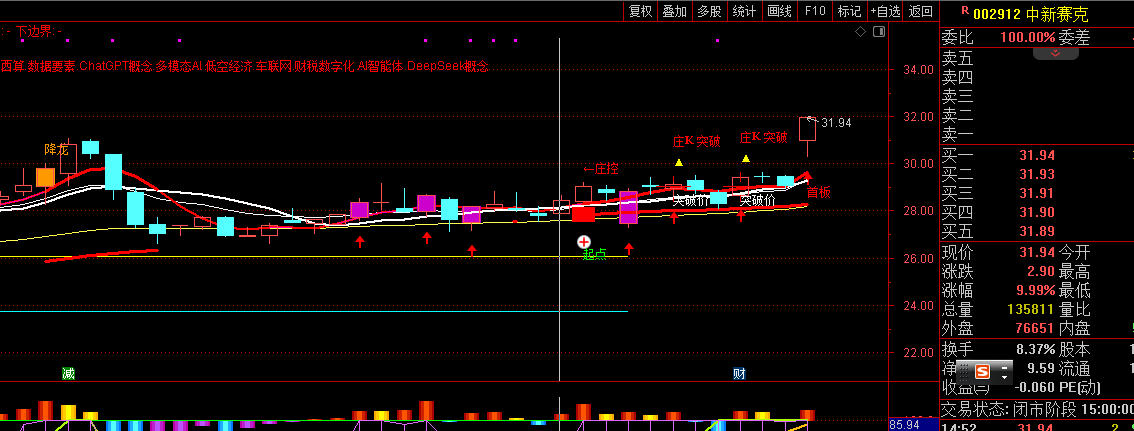1134x431 pixels.
Task: Open the 叠加 overlay menu
Action: click(x=674, y=11)
